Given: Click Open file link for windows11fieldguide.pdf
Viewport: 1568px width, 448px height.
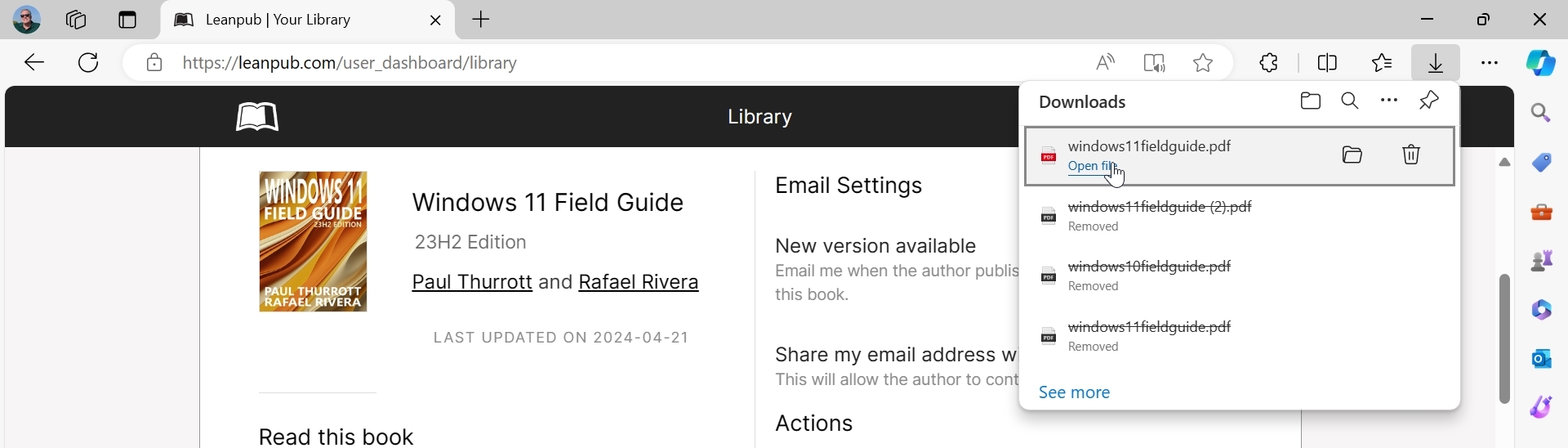Looking at the screenshot, I should pyautogui.click(x=1092, y=168).
